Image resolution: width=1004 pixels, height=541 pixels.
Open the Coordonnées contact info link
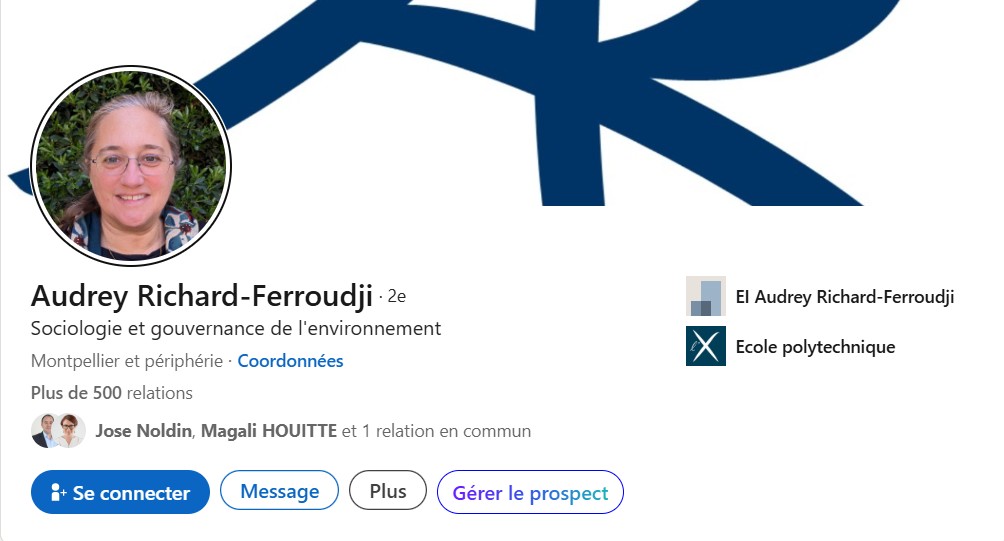tap(290, 361)
